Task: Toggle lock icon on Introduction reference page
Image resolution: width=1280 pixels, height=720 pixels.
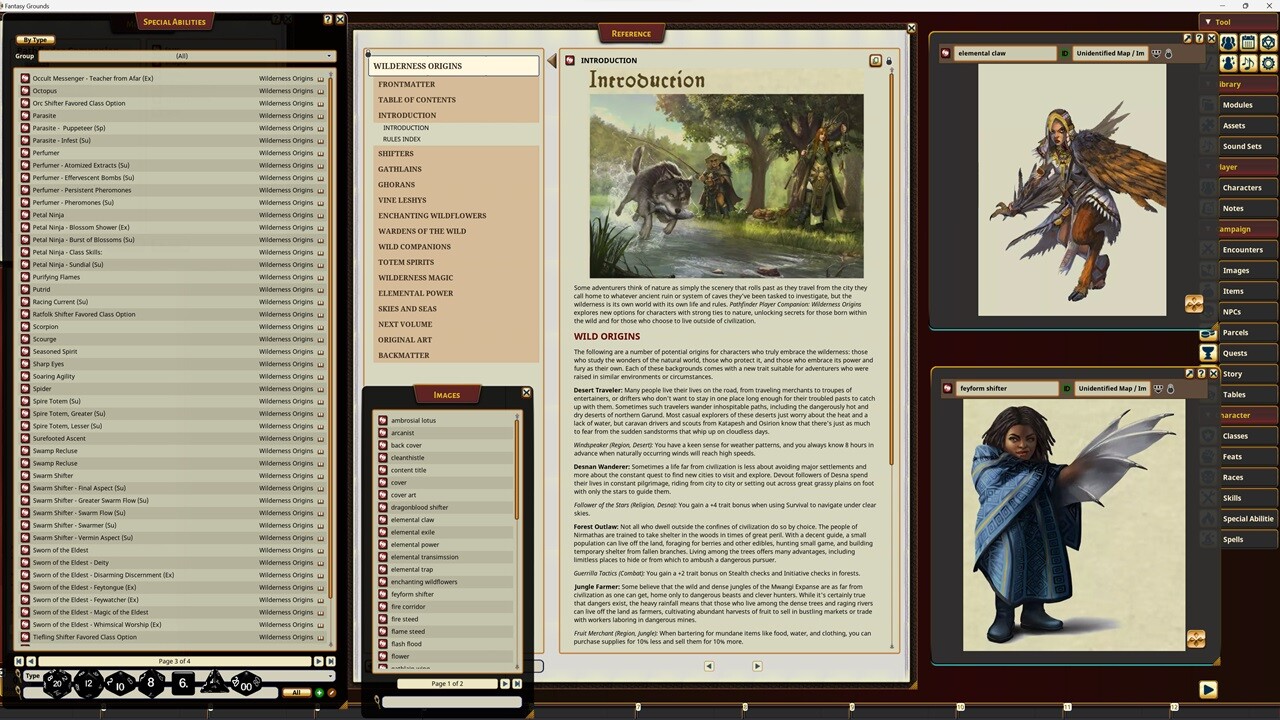Action: click(x=888, y=61)
